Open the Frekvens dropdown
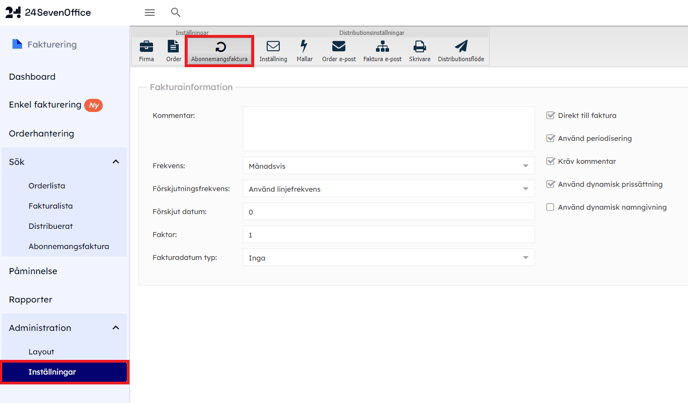688x403 pixels. (x=388, y=166)
